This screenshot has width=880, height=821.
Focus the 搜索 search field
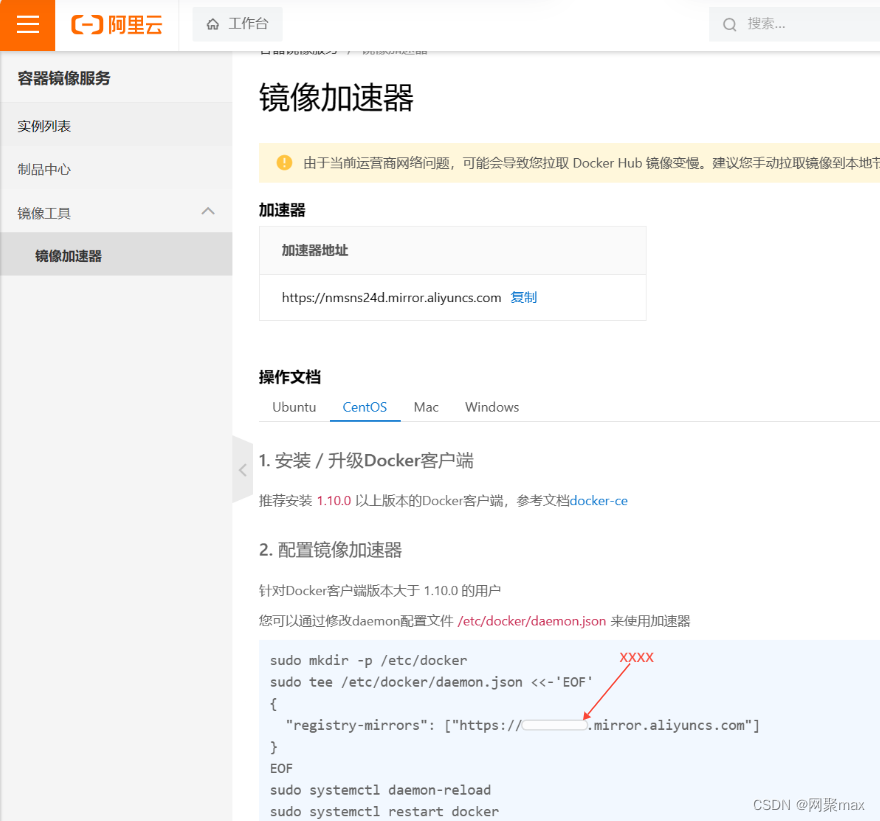coord(794,24)
